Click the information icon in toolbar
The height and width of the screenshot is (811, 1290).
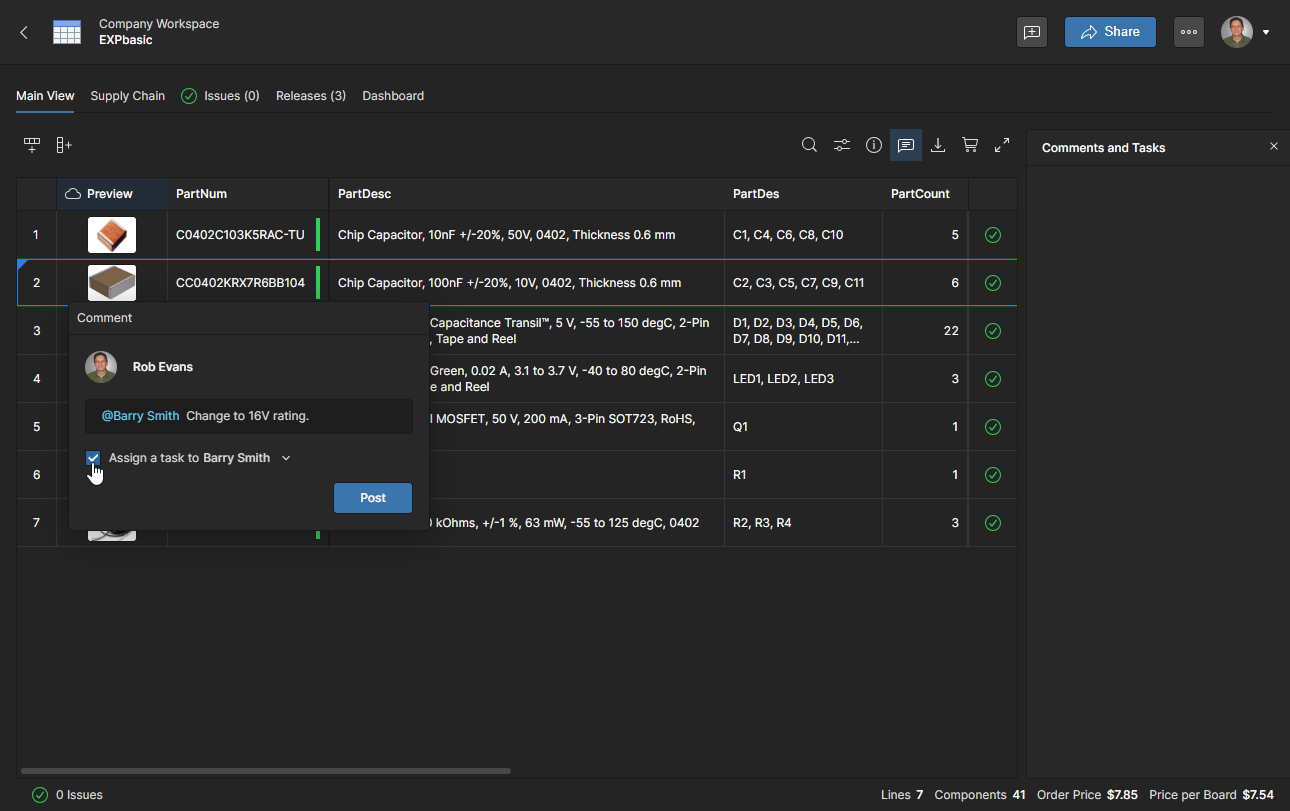coord(874,145)
